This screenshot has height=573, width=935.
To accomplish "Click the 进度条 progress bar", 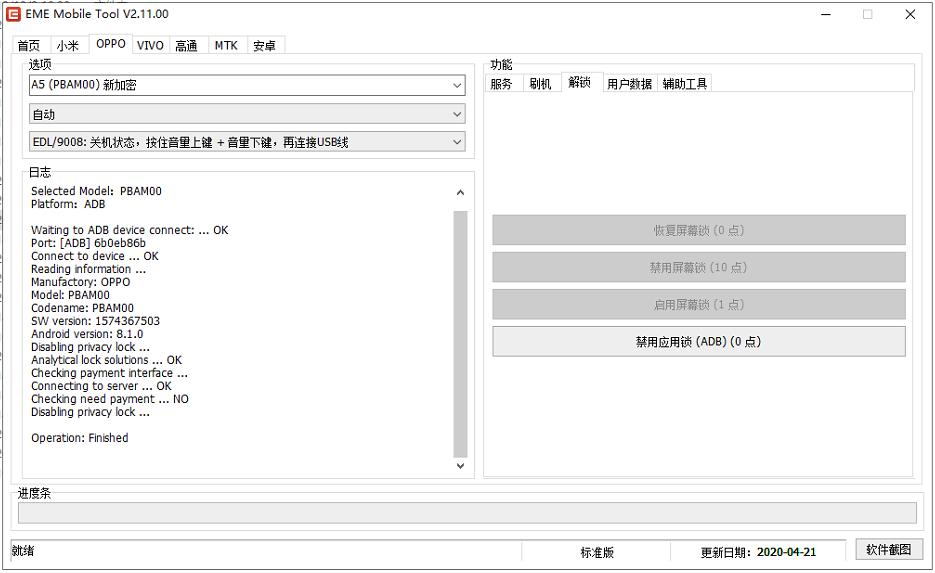I will pyautogui.click(x=467, y=513).
